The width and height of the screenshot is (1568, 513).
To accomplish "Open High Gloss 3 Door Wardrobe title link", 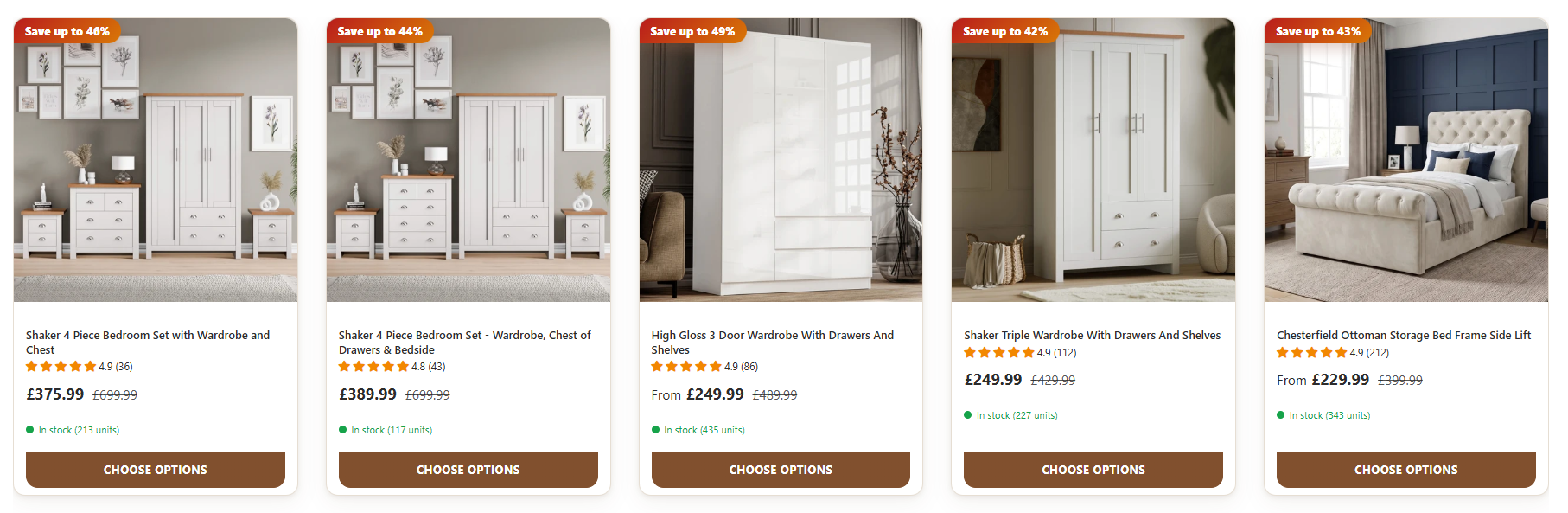I will click(773, 343).
